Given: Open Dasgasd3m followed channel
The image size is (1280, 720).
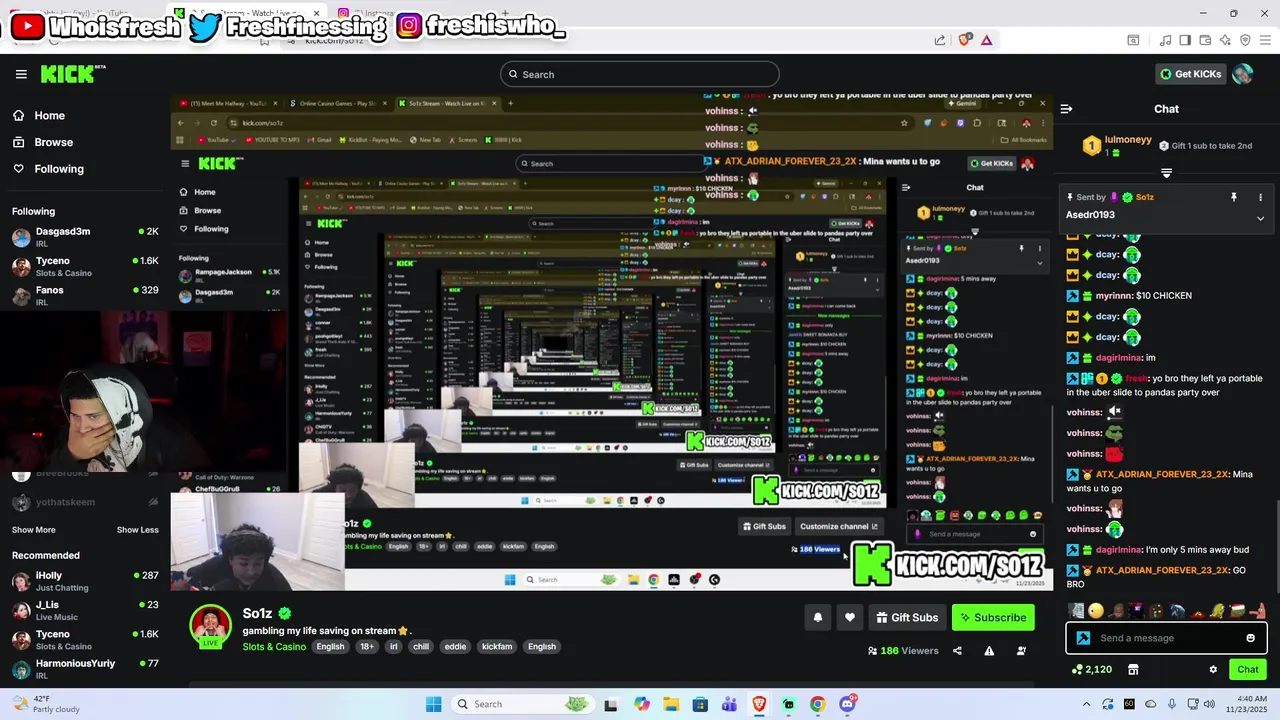Looking at the screenshot, I should pos(85,237).
